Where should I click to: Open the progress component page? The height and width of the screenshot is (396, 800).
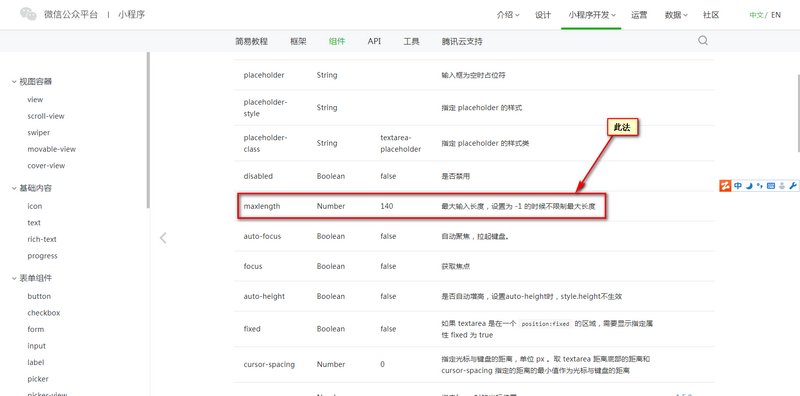(42, 256)
